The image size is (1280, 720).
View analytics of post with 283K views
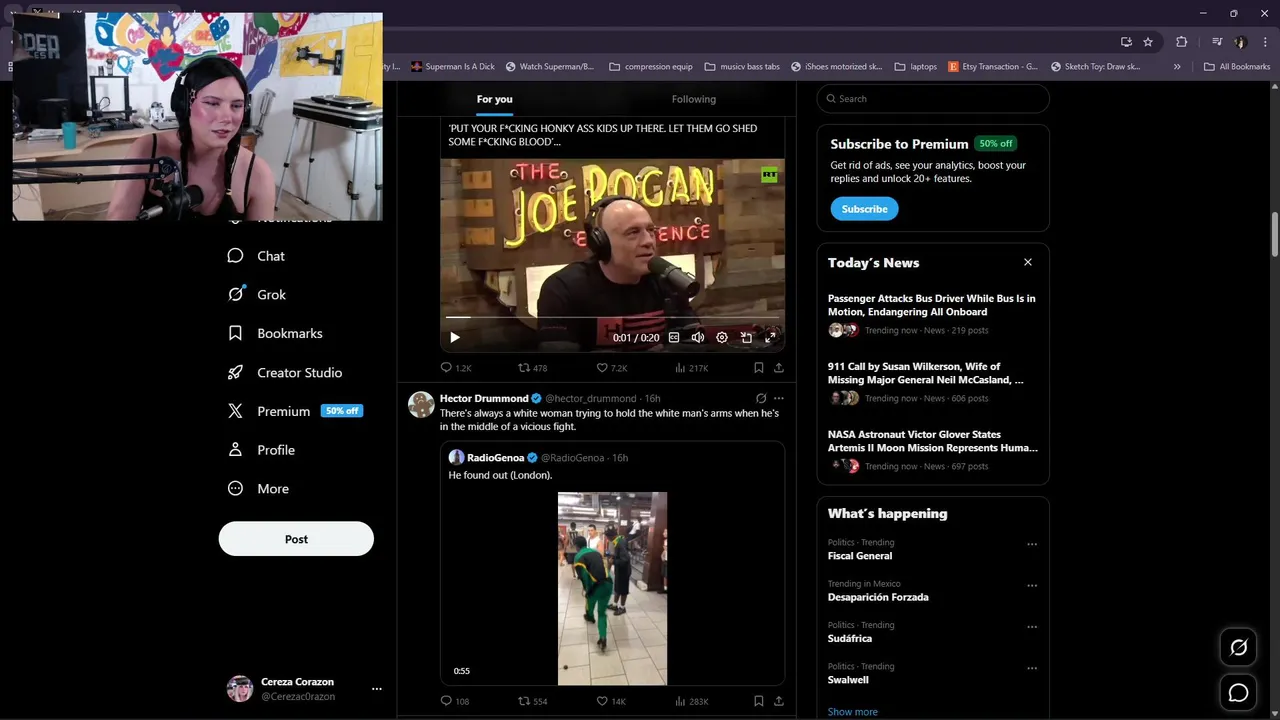point(691,701)
